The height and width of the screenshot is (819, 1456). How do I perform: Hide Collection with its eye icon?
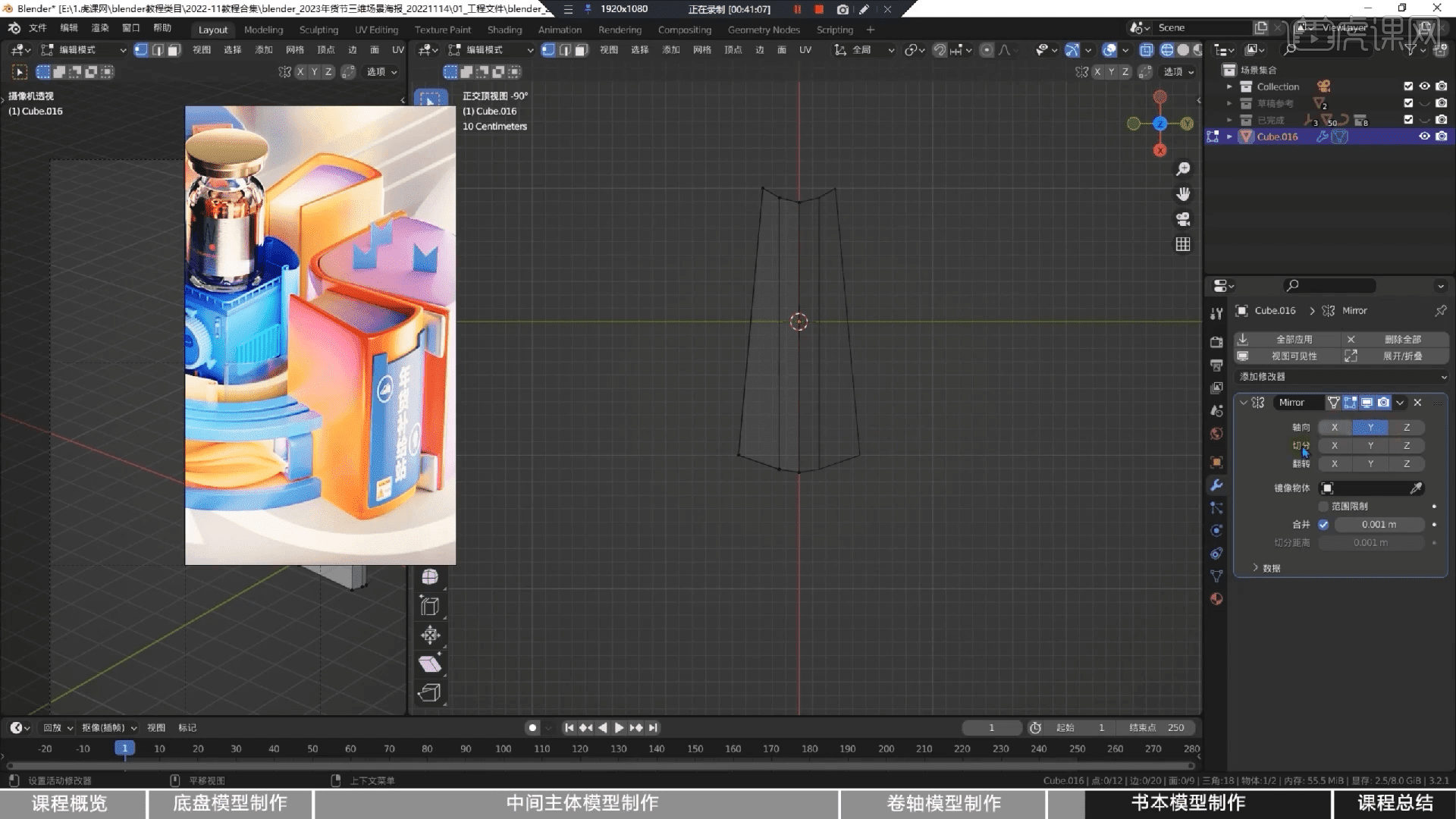coord(1425,86)
